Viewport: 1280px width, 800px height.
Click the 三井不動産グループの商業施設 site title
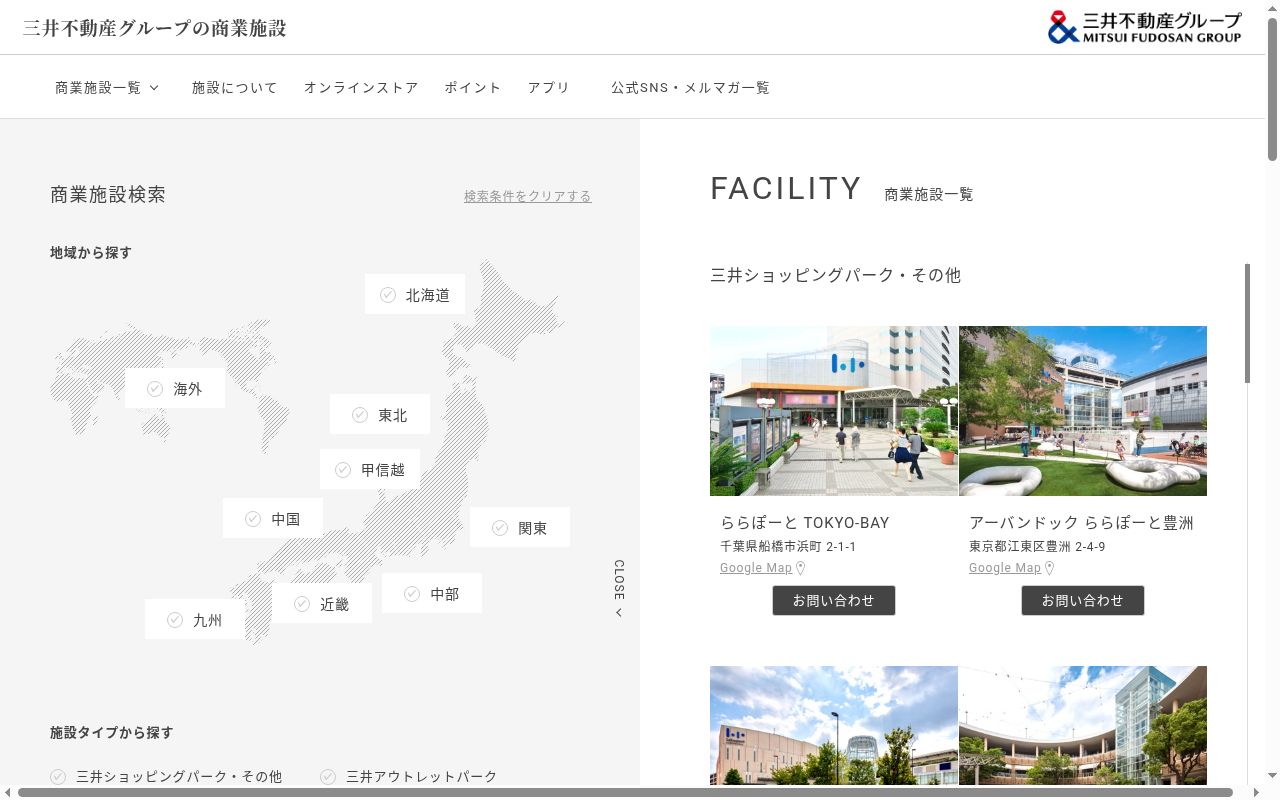click(155, 28)
